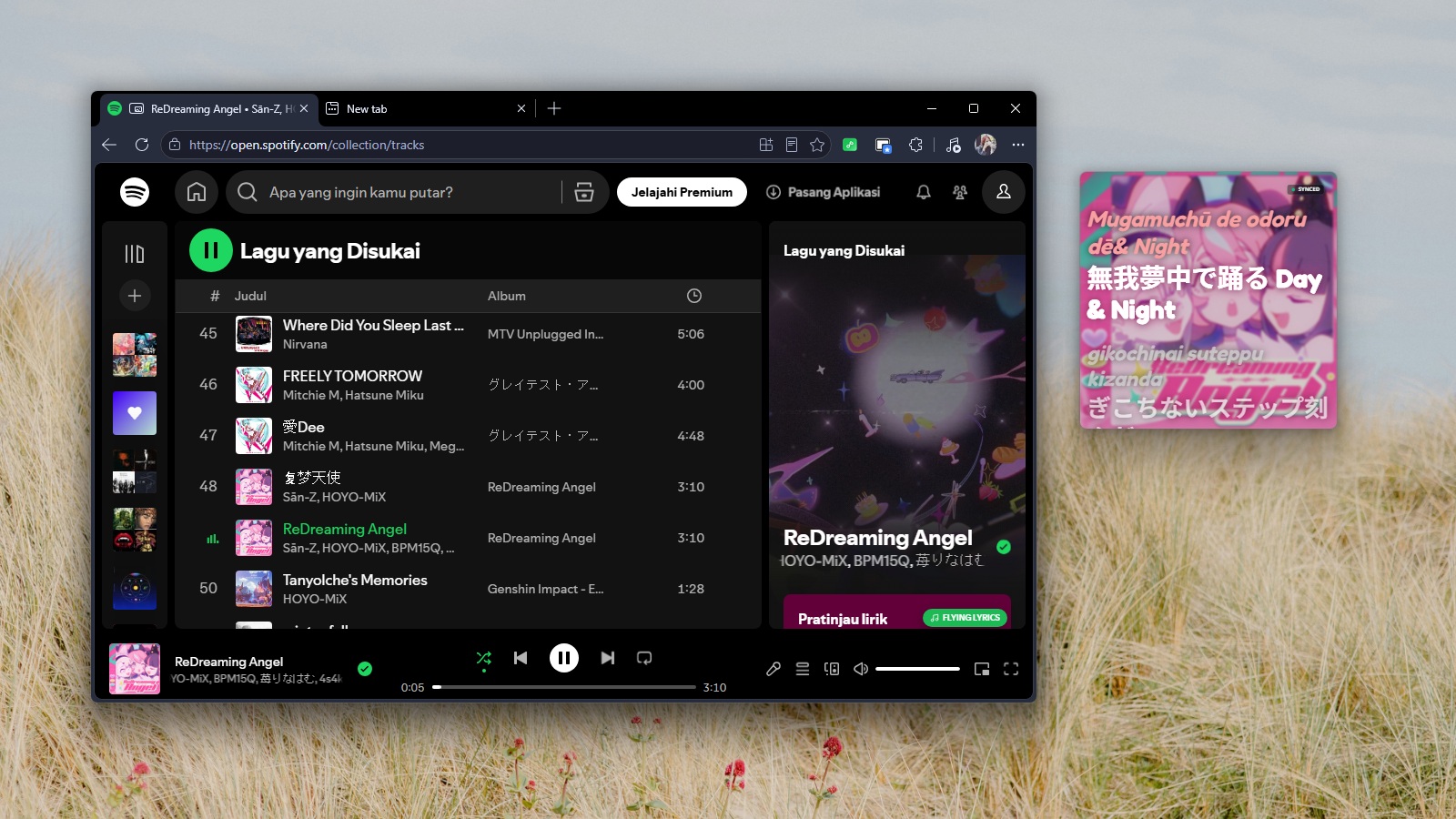Open notifications bell in Spotify
The width and height of the screenshot is (1456, 819).
pyautogui.click(x=924, y=192)
